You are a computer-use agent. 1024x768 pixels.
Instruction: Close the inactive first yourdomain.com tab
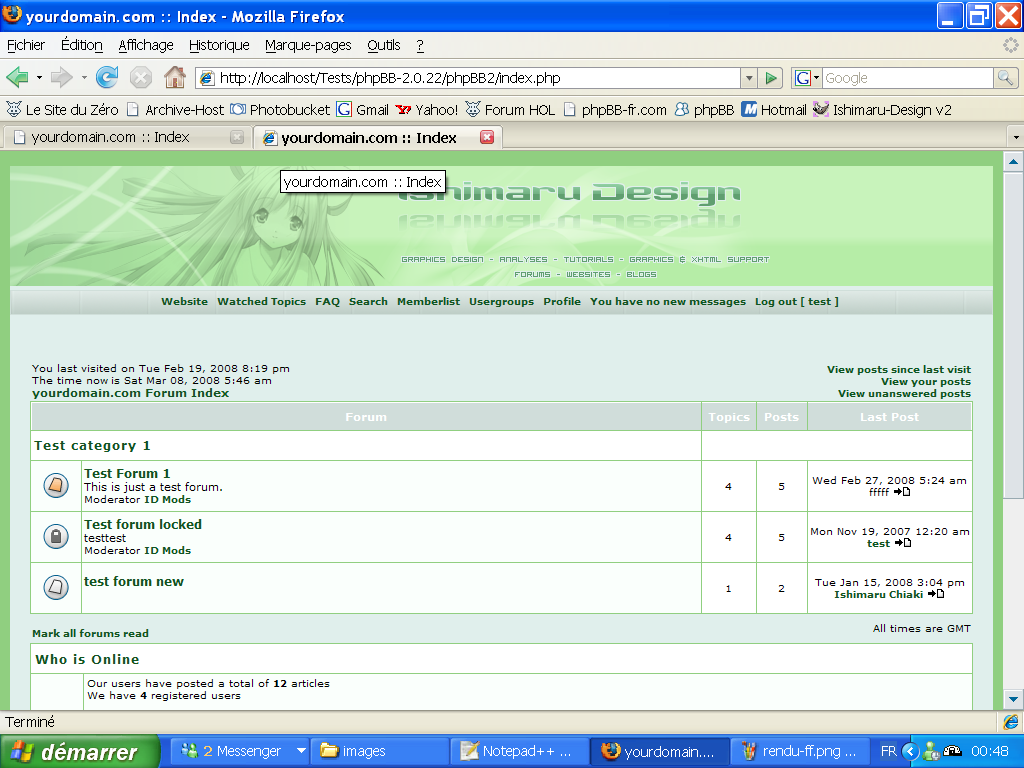point(237,137)
